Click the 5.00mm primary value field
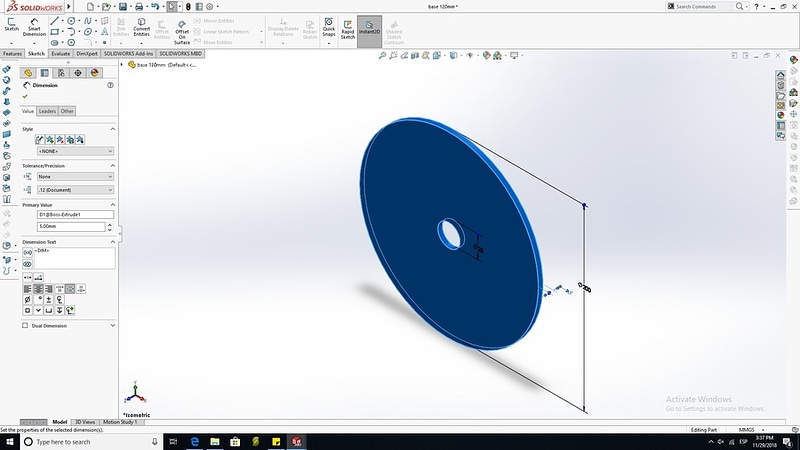The image size is (800, 450). coord(71,227)
